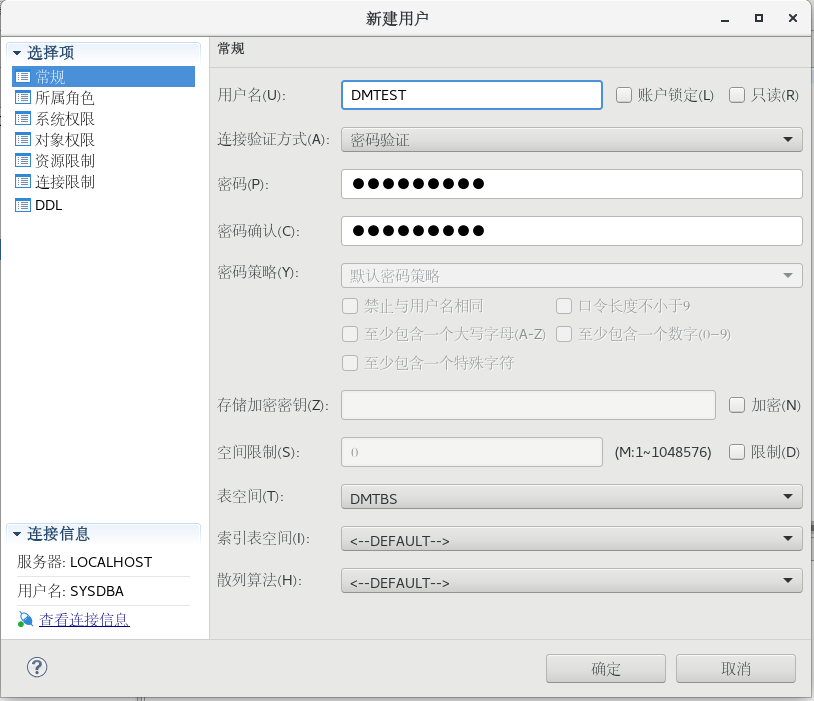
Task: Focus the 密码确认(C) input field
Action: point(572,231)
